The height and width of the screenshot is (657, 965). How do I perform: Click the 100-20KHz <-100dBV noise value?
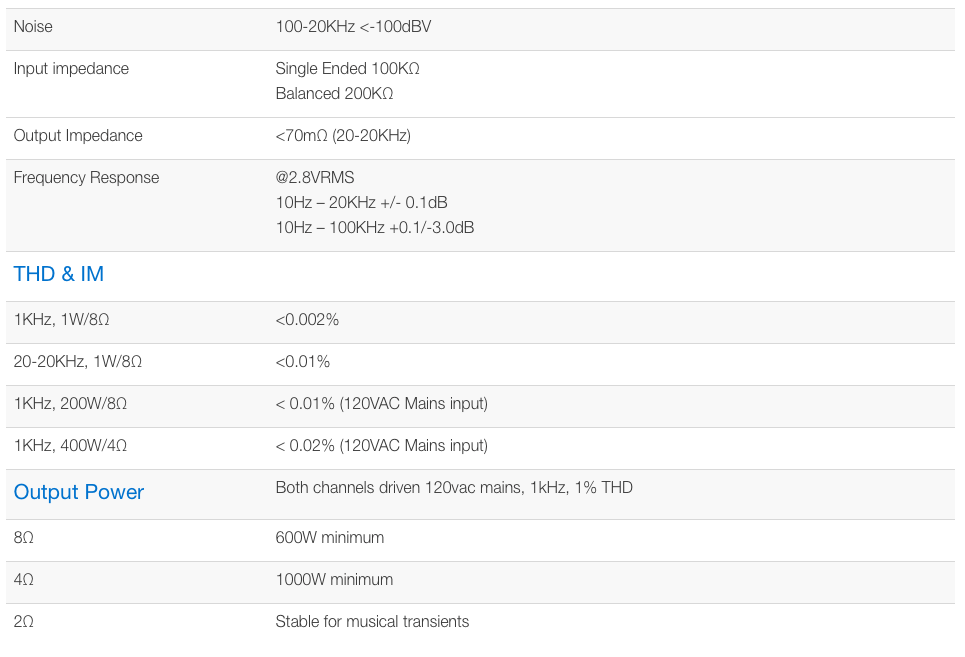click(353, 27)
